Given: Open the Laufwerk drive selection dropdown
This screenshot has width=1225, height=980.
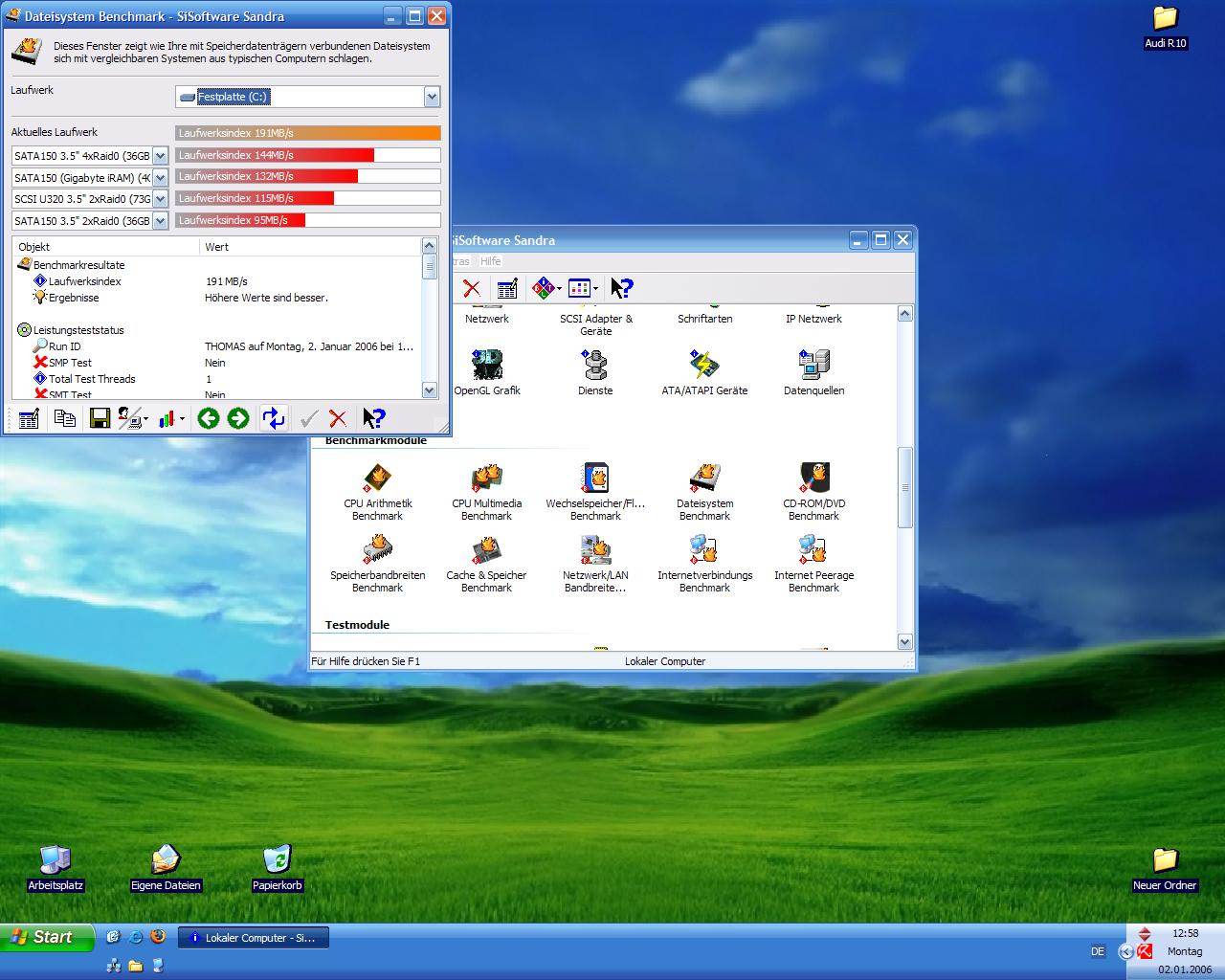Looking at the screenshot, I should (x=432, y=97).
